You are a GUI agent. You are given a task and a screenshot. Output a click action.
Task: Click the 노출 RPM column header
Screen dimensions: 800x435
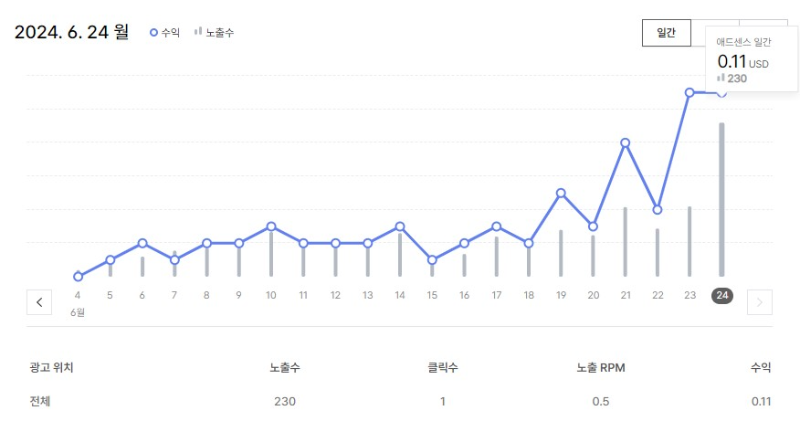[x=601, y=367]
